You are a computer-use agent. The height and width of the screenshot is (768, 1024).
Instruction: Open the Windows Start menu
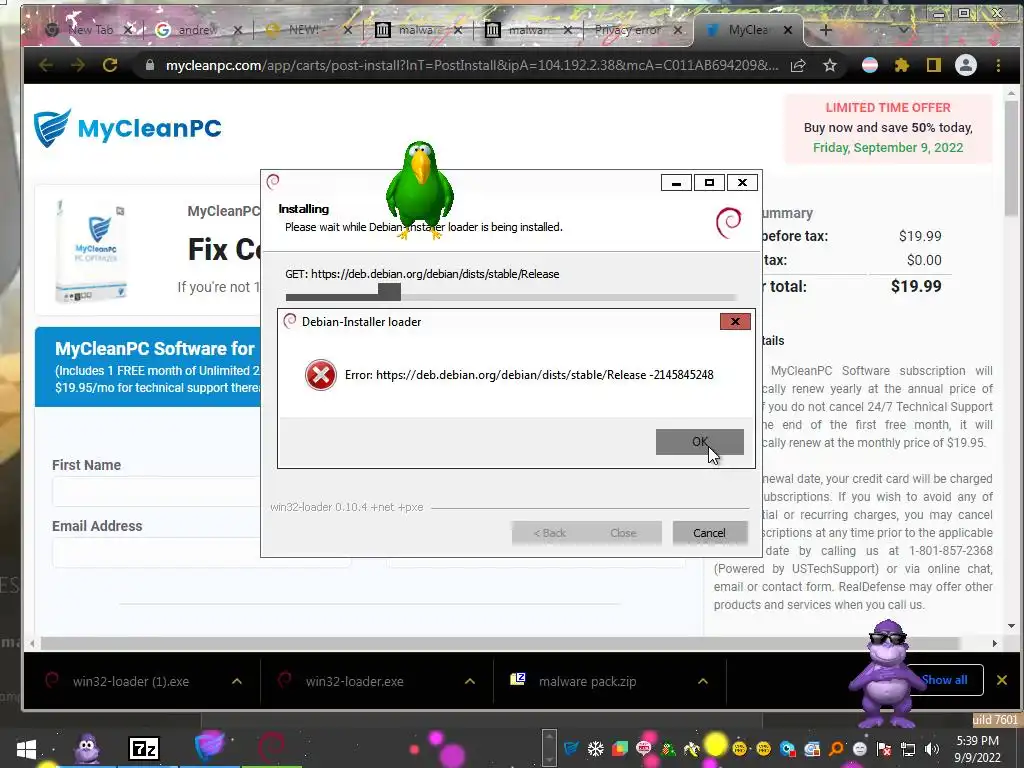(26, 748)
